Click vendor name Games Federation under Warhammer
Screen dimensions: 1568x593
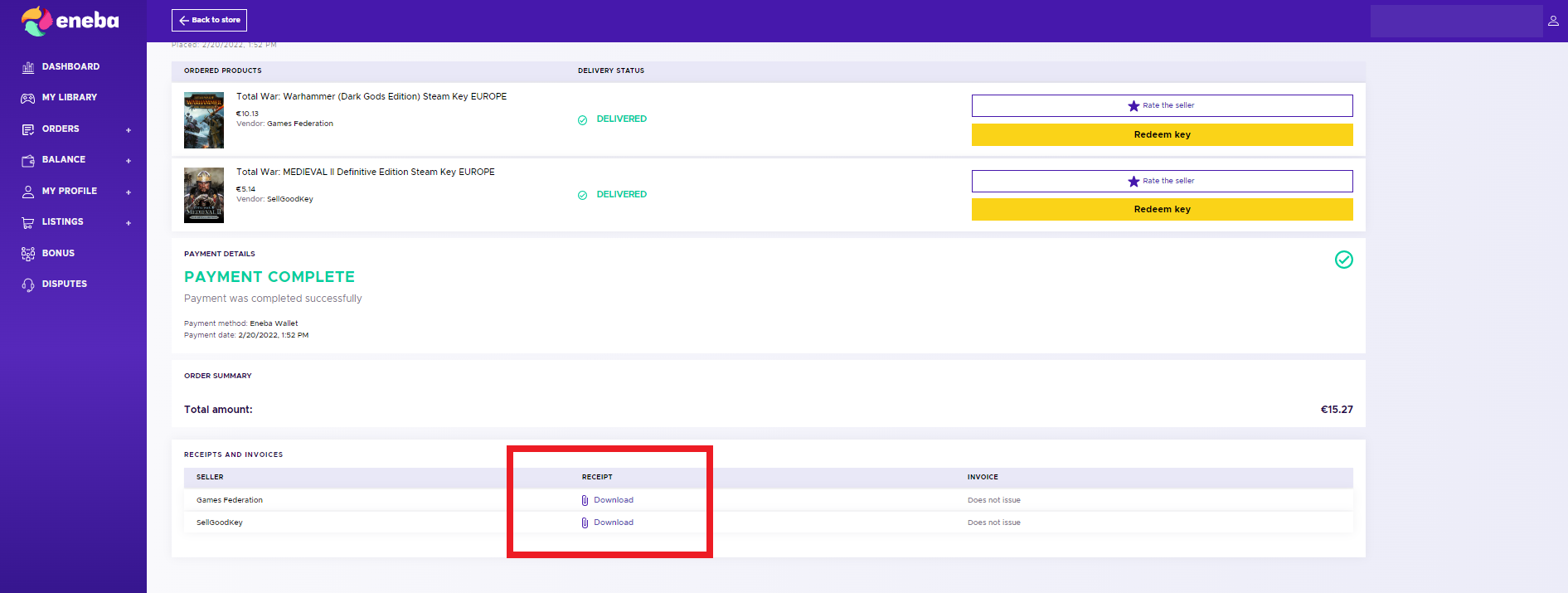point(300,124)
